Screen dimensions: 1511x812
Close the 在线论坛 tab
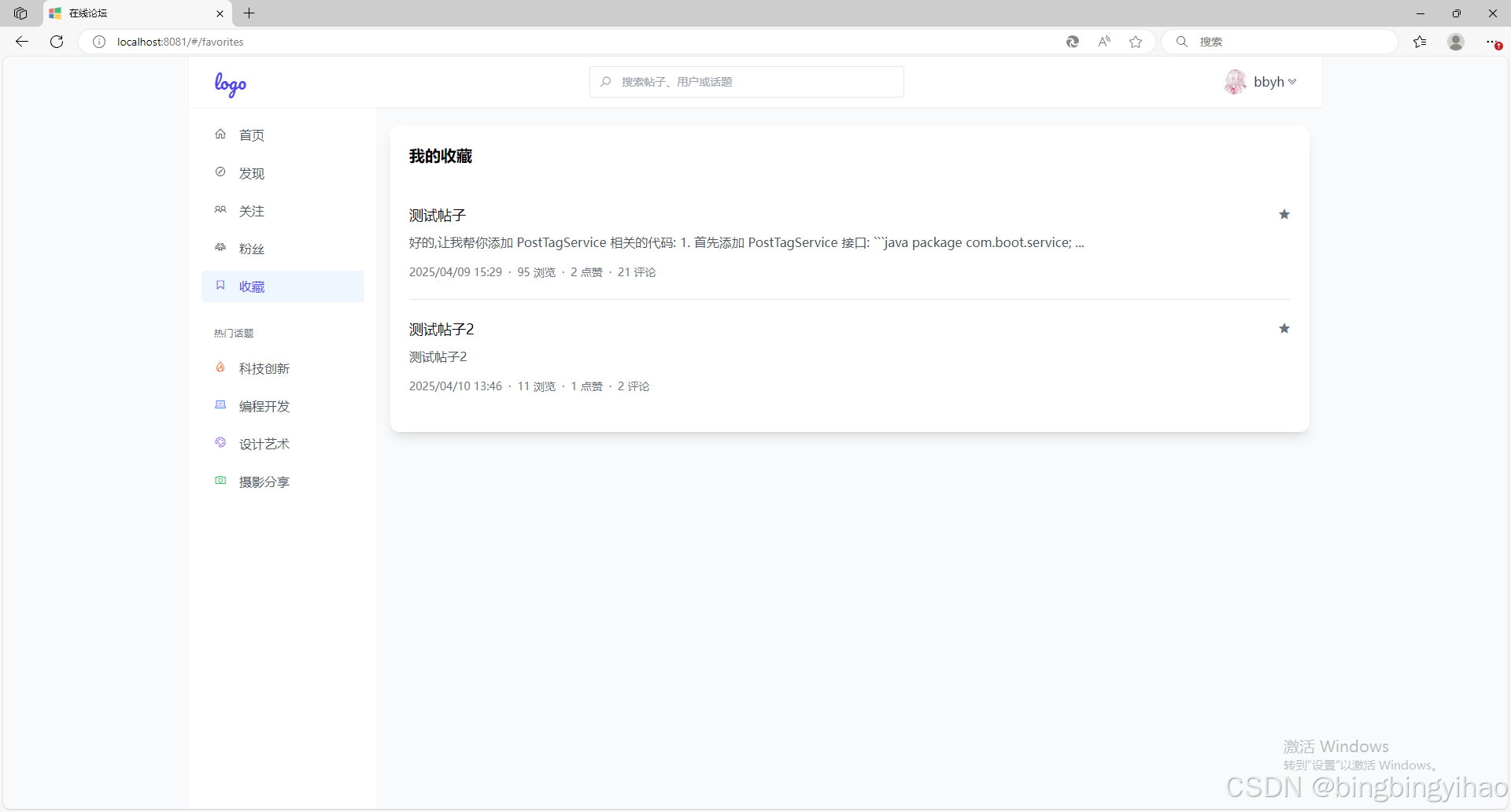click(220, 13)
